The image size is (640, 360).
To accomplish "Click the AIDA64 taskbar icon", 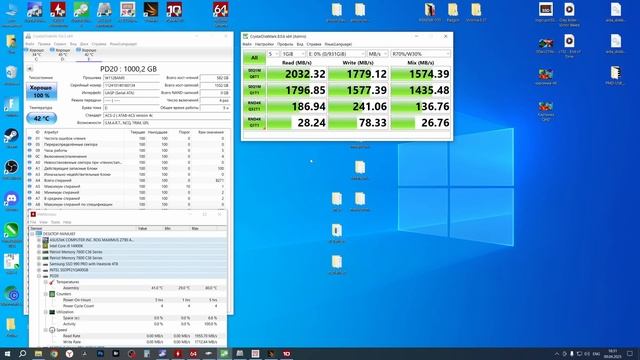I will coord(193,353).
